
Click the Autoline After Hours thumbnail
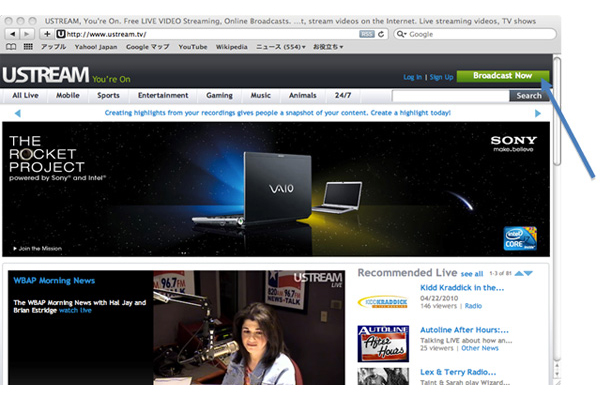(x=383, y=344)
